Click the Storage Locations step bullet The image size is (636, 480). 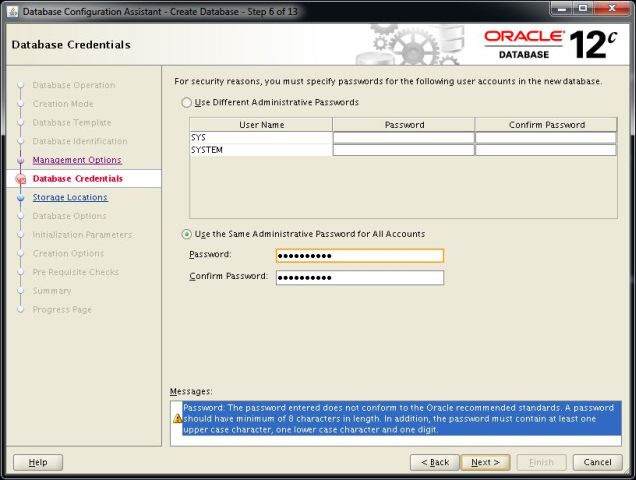21,198
